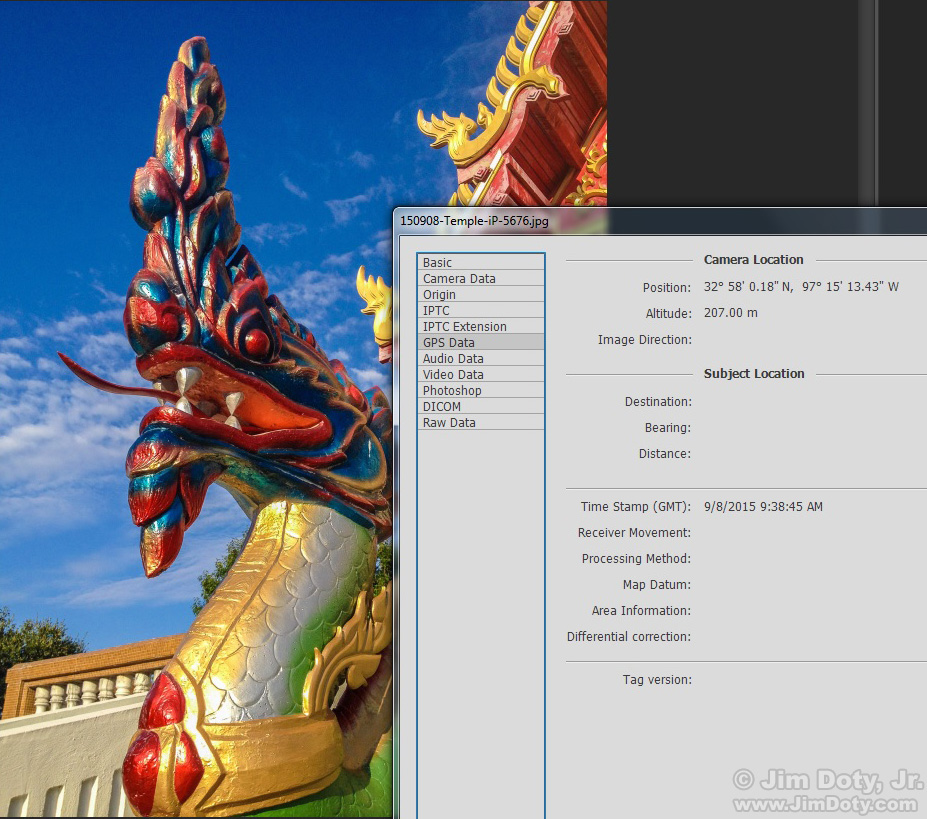Click the Image Direction label
The image size is (927, 819).
click(x=644, y=339)
